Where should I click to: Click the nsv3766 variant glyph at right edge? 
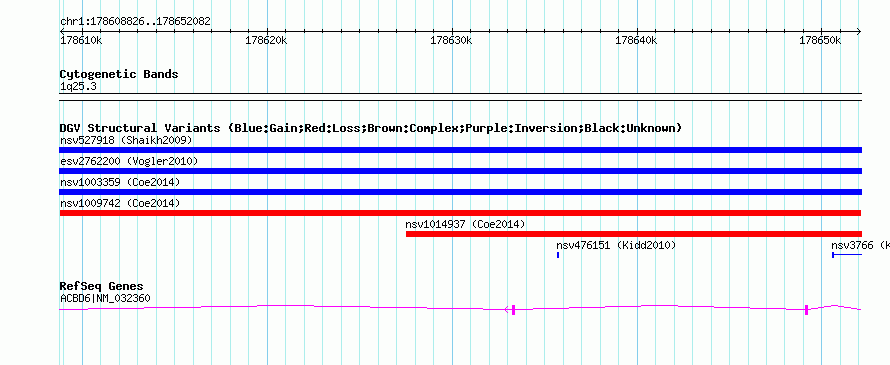click(847, 255)
